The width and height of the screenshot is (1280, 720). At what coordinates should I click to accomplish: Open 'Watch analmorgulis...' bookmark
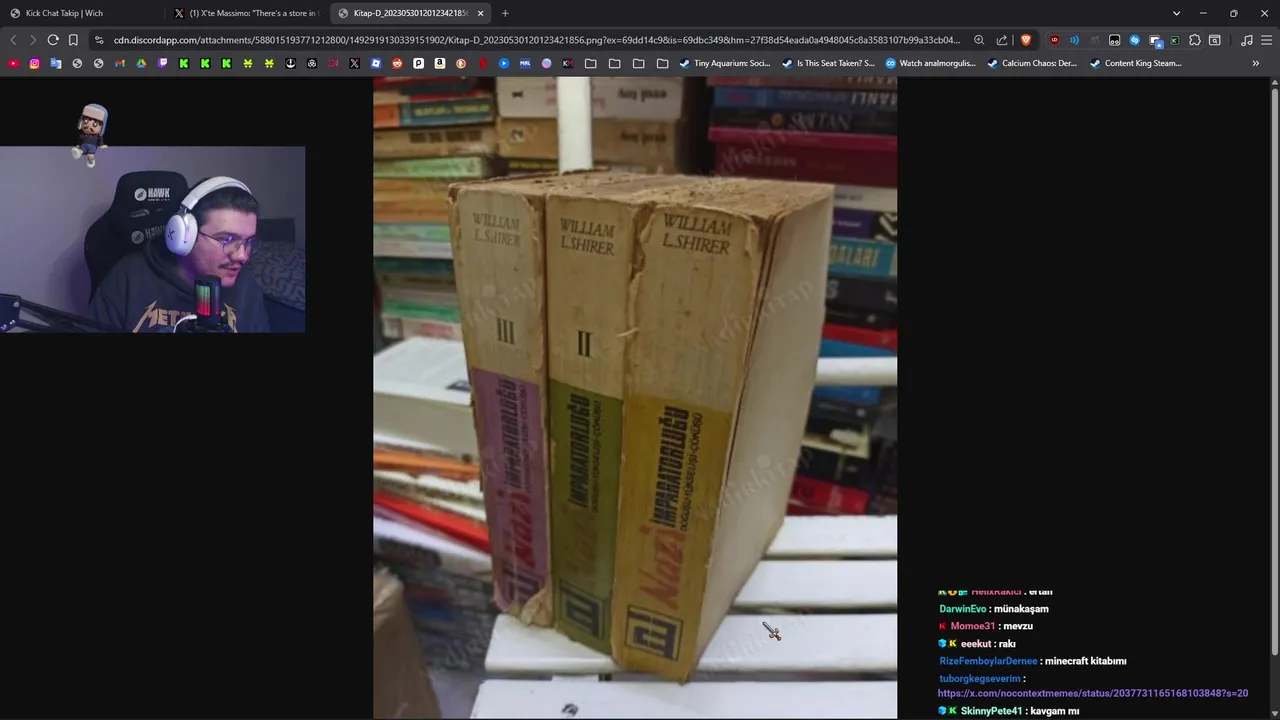[x=930, y=63]
